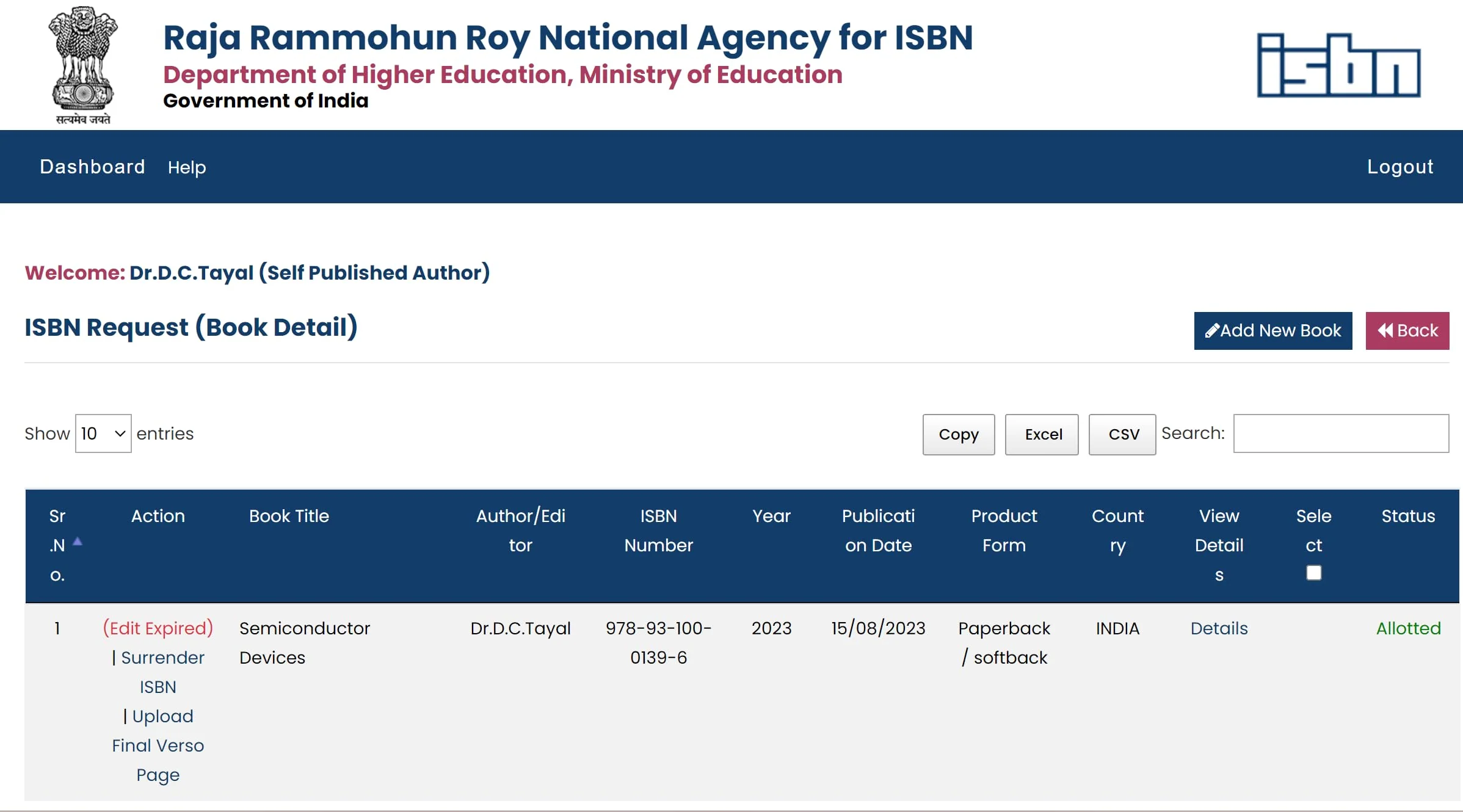The image size is (1463, 812).
Task: Sort by ISBN Number column header
Action: 658,531
